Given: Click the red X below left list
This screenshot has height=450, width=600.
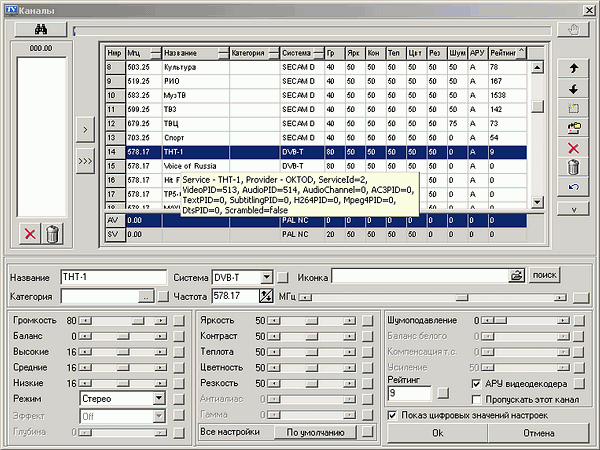Looking at the screenshot, I should 31,234.
